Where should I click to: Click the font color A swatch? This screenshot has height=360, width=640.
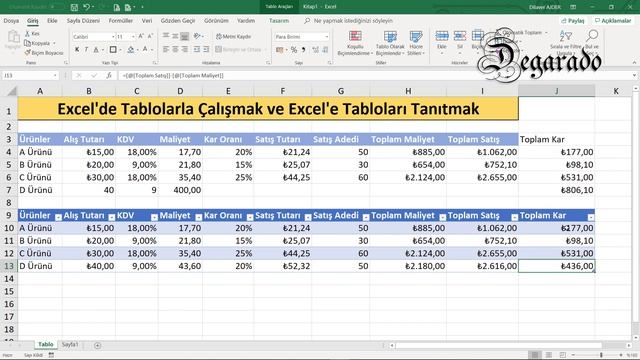(x=145, y=49)
